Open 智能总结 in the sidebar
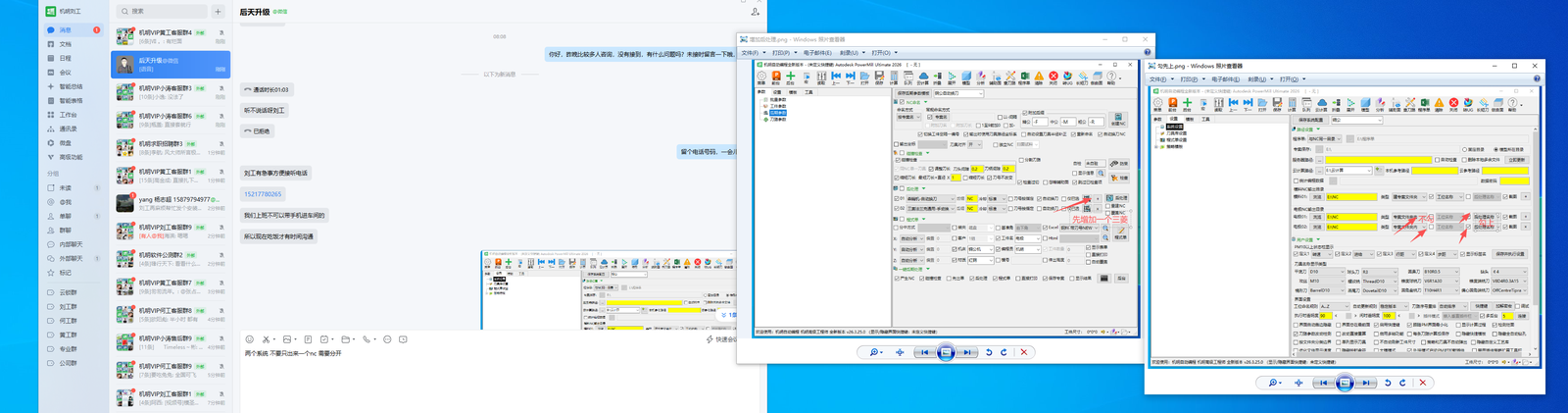 click(73, 86)
